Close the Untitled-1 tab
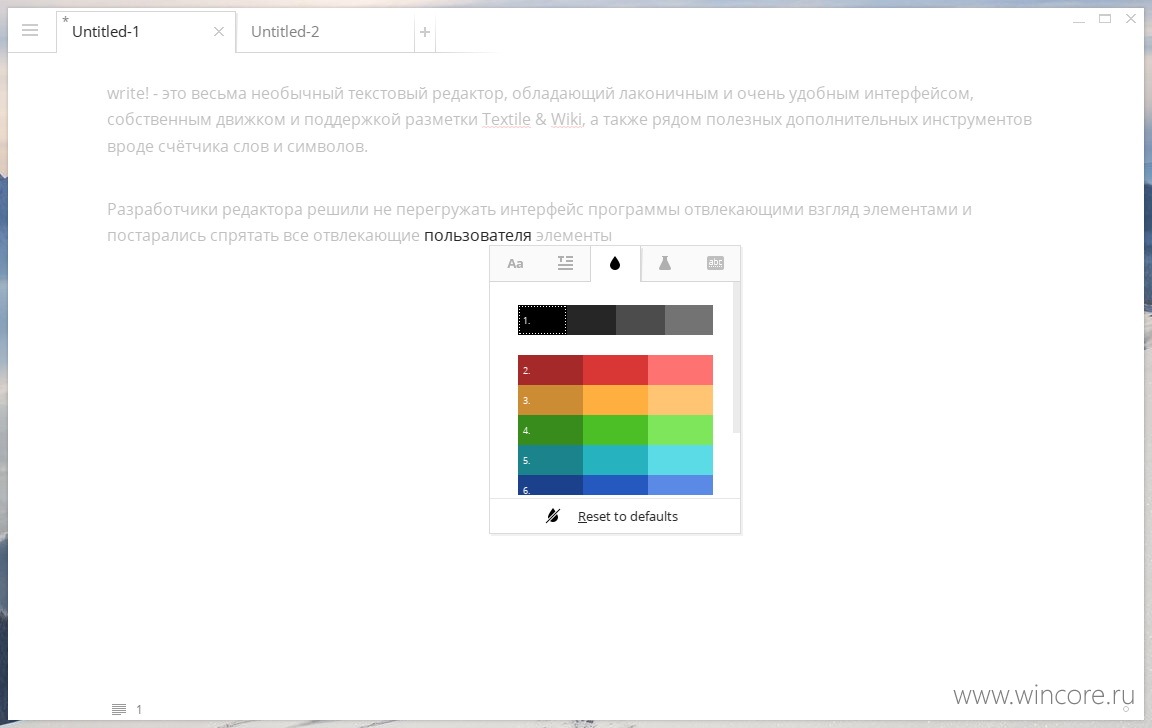The image size is (1152, 728). pyautogui.click(x=218, y=32)
